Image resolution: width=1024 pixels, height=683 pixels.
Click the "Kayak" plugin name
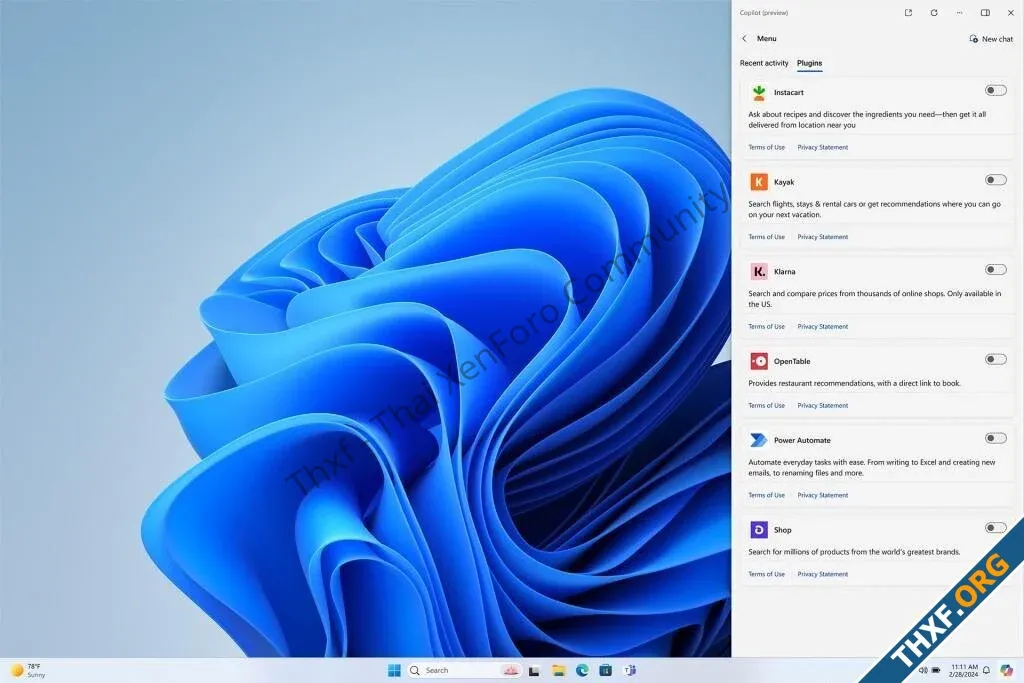coord(784,182)
